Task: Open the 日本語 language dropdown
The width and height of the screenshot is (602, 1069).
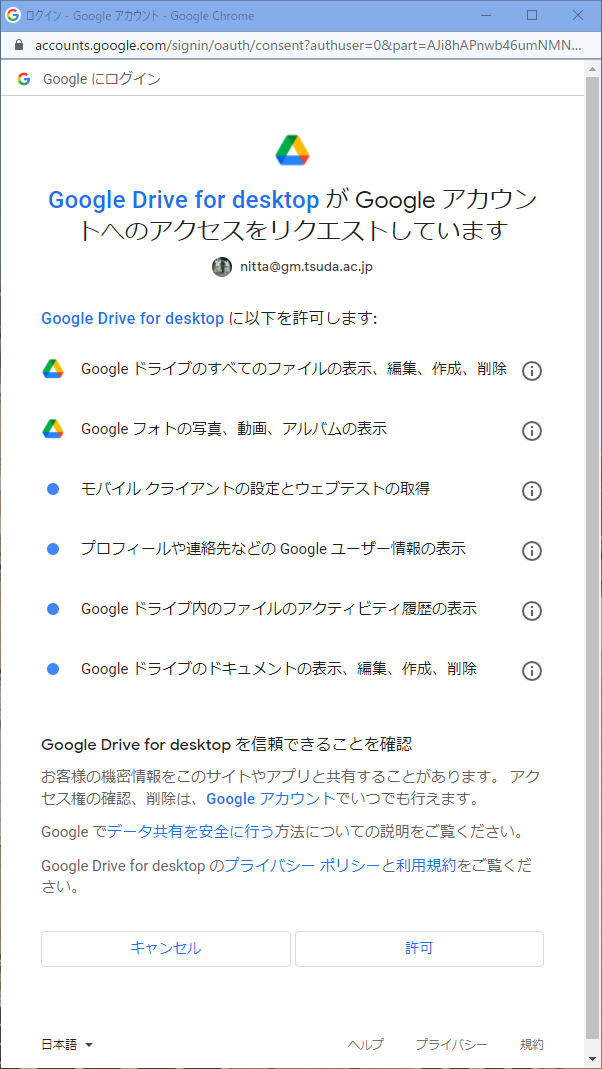Action: (67, 1044)
